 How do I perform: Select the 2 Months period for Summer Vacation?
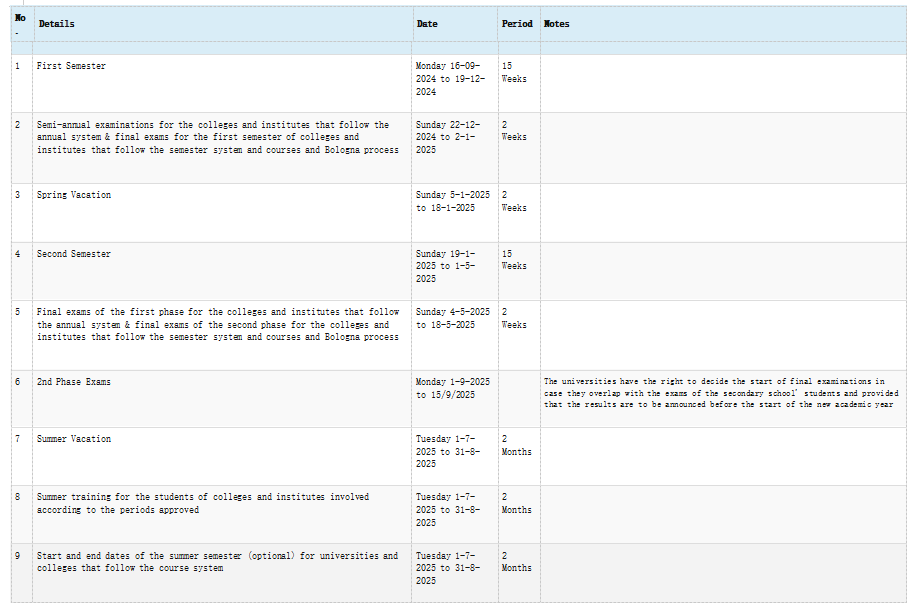coord(516,445)
